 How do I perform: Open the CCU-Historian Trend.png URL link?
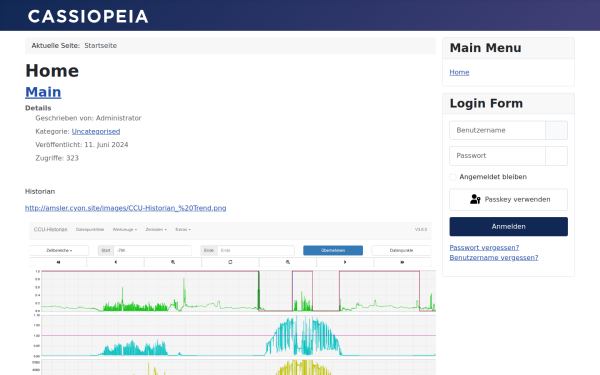126,208
